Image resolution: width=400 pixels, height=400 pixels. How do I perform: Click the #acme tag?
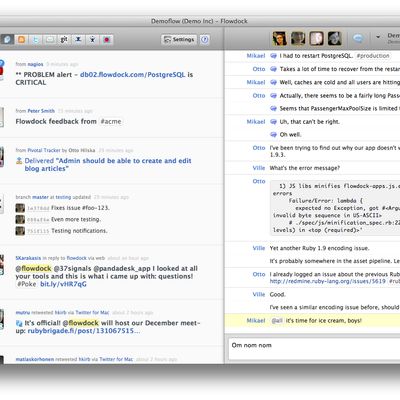111,121
